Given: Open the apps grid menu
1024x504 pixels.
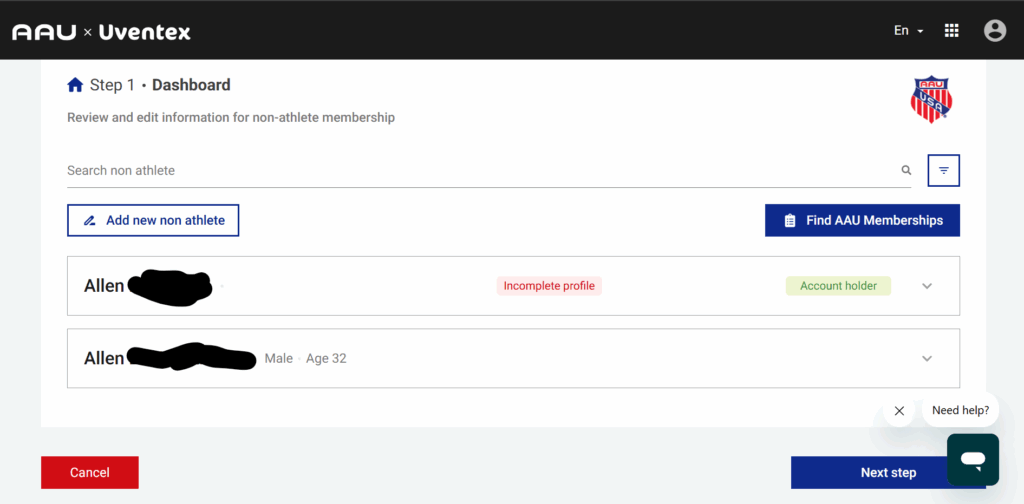Looking at the screenshot, I should pyautogui.click(x=951, y=31).
